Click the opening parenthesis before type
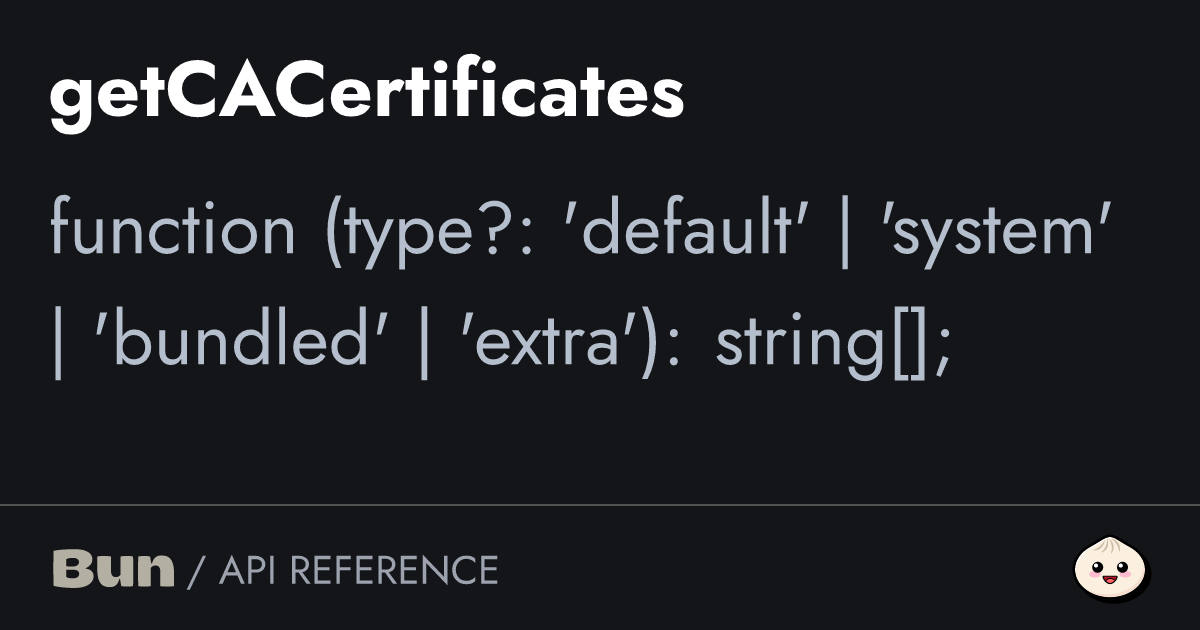Viewport: 1200px width, 630px height. 331,229
